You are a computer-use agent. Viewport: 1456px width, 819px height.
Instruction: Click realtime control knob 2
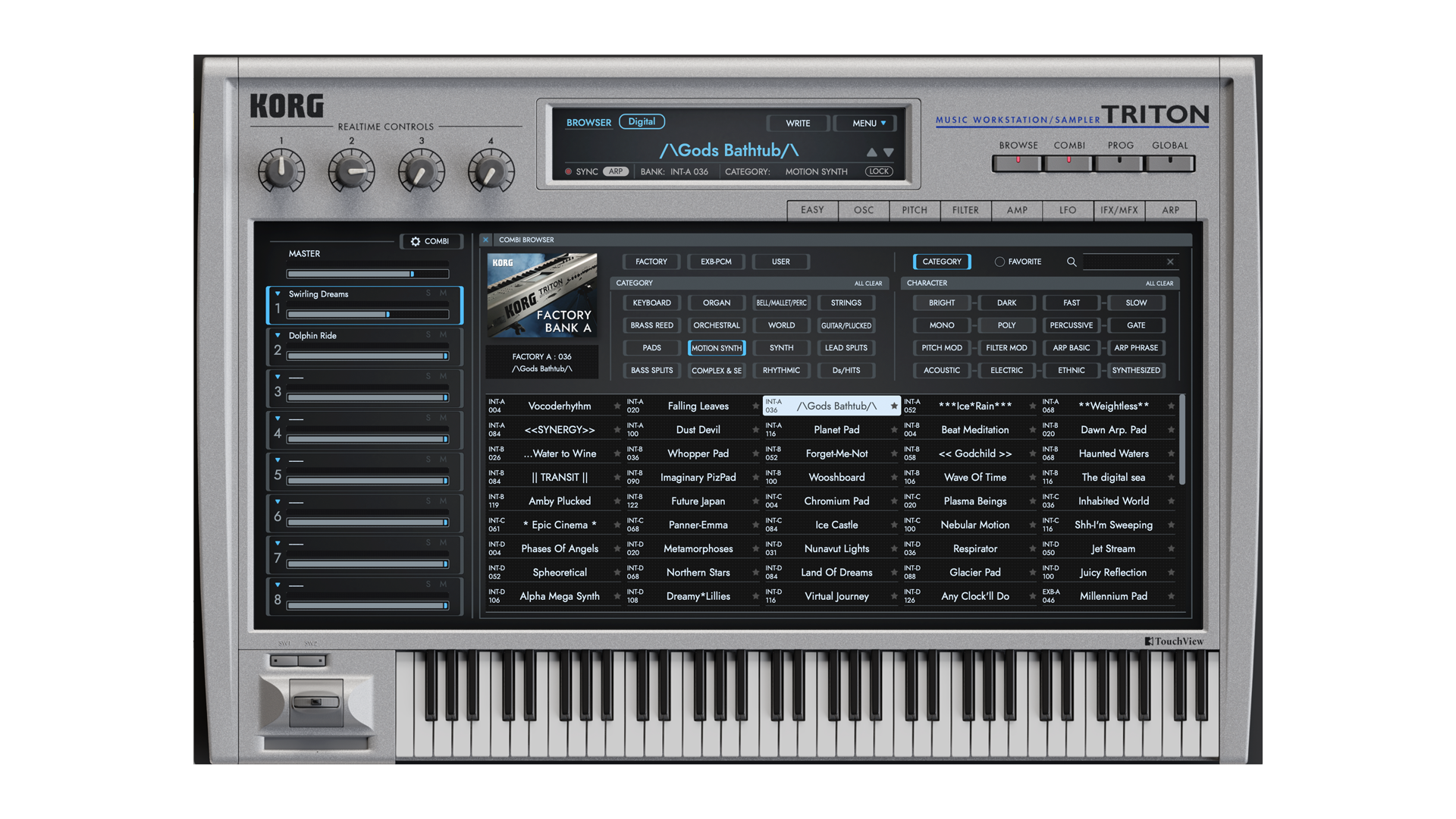point(352,171)
